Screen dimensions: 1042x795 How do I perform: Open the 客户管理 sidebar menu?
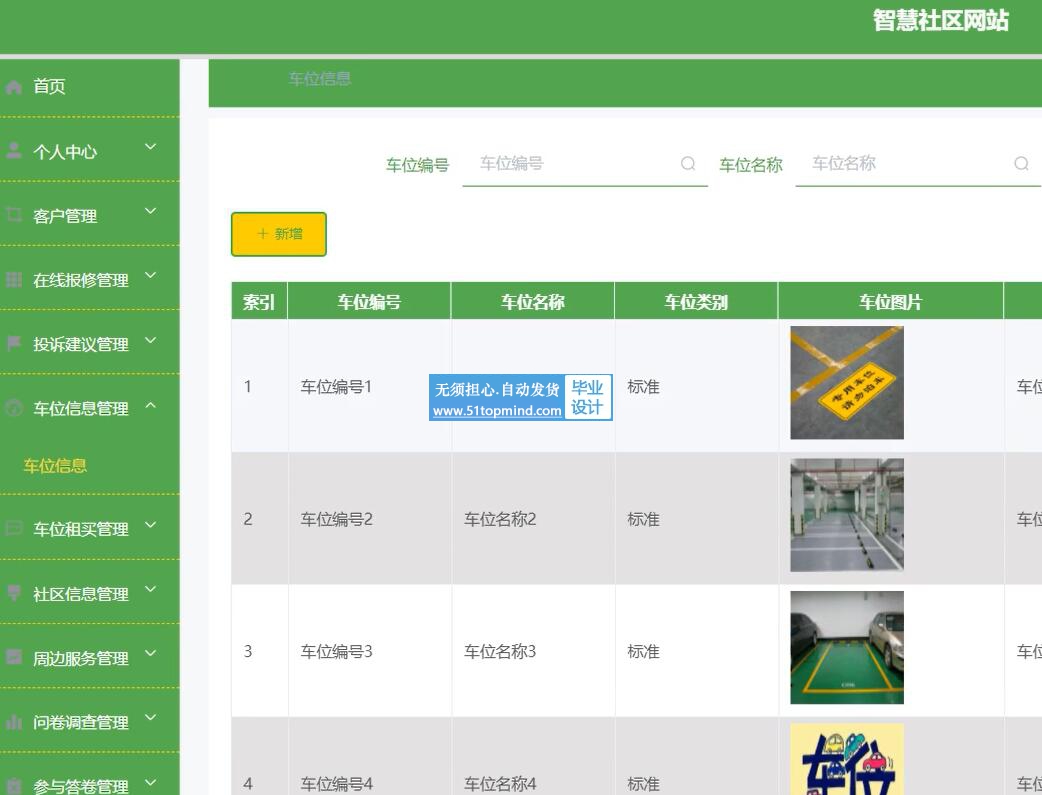tap(90, 214)
